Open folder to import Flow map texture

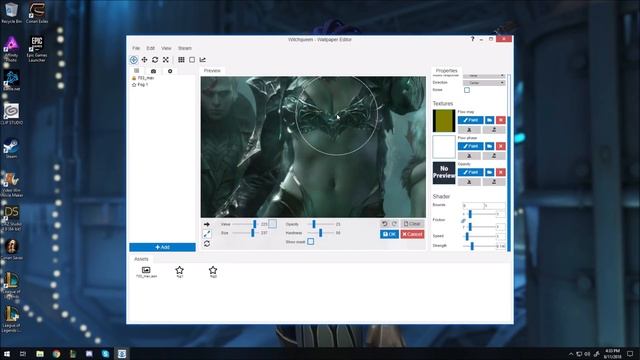tap(489, 120)
